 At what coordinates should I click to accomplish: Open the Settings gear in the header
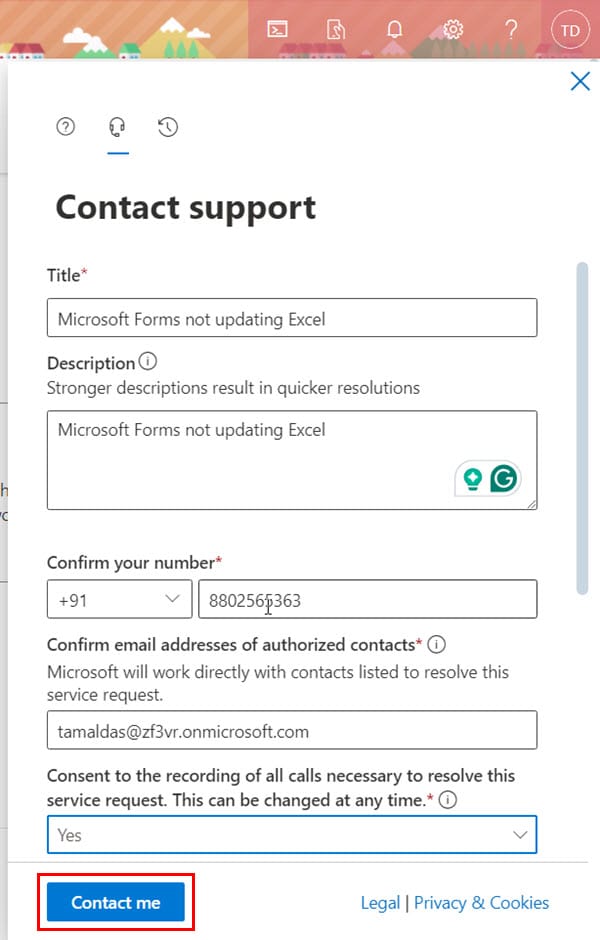(453, 29)
